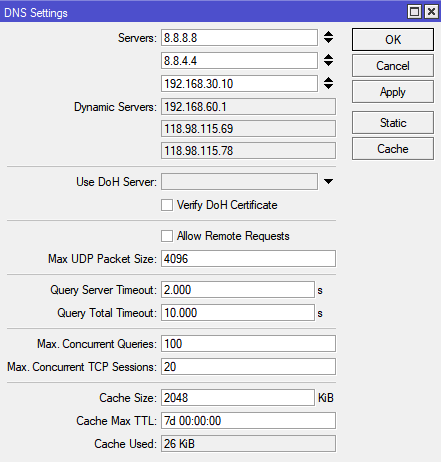
Task: Click the 8.8.8.8 server field
Action: coord(239,38)
